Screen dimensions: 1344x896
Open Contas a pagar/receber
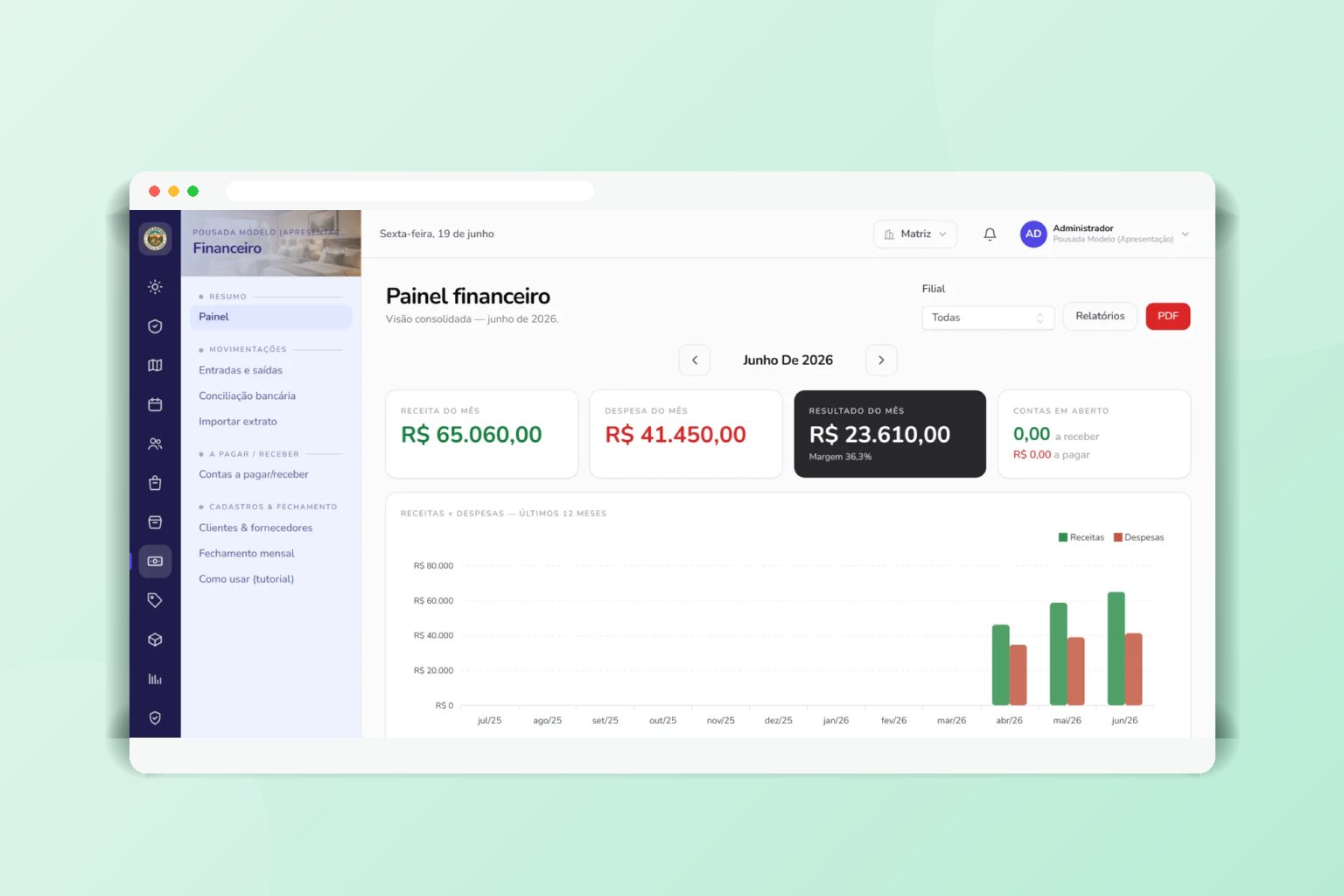[254, 474]
